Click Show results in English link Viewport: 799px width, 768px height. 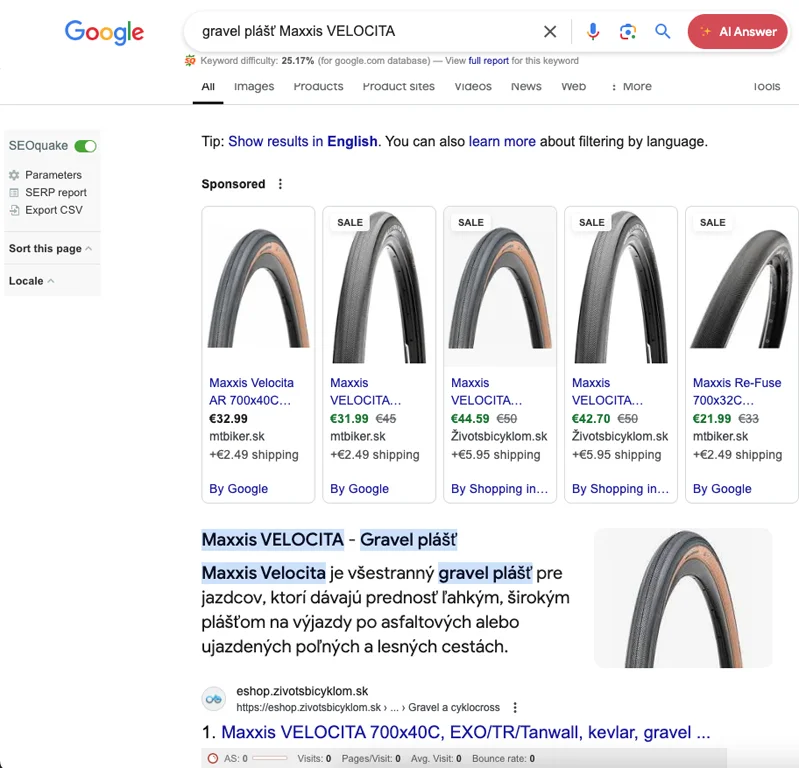(303, 142)
